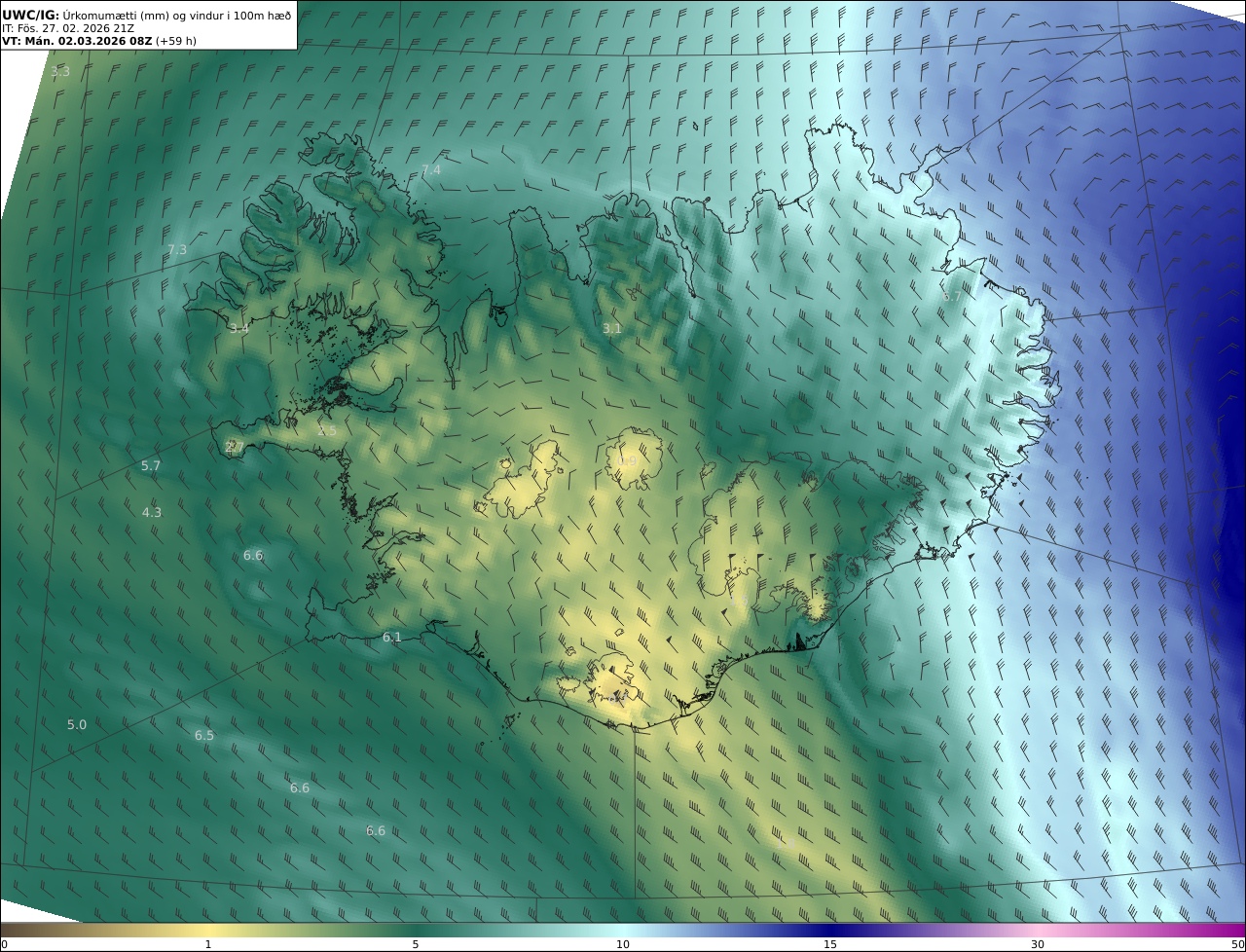Click the map value "7.3"
This screenshot has width=1246, height=952.
pyautogui.click(x=177, y=249)
